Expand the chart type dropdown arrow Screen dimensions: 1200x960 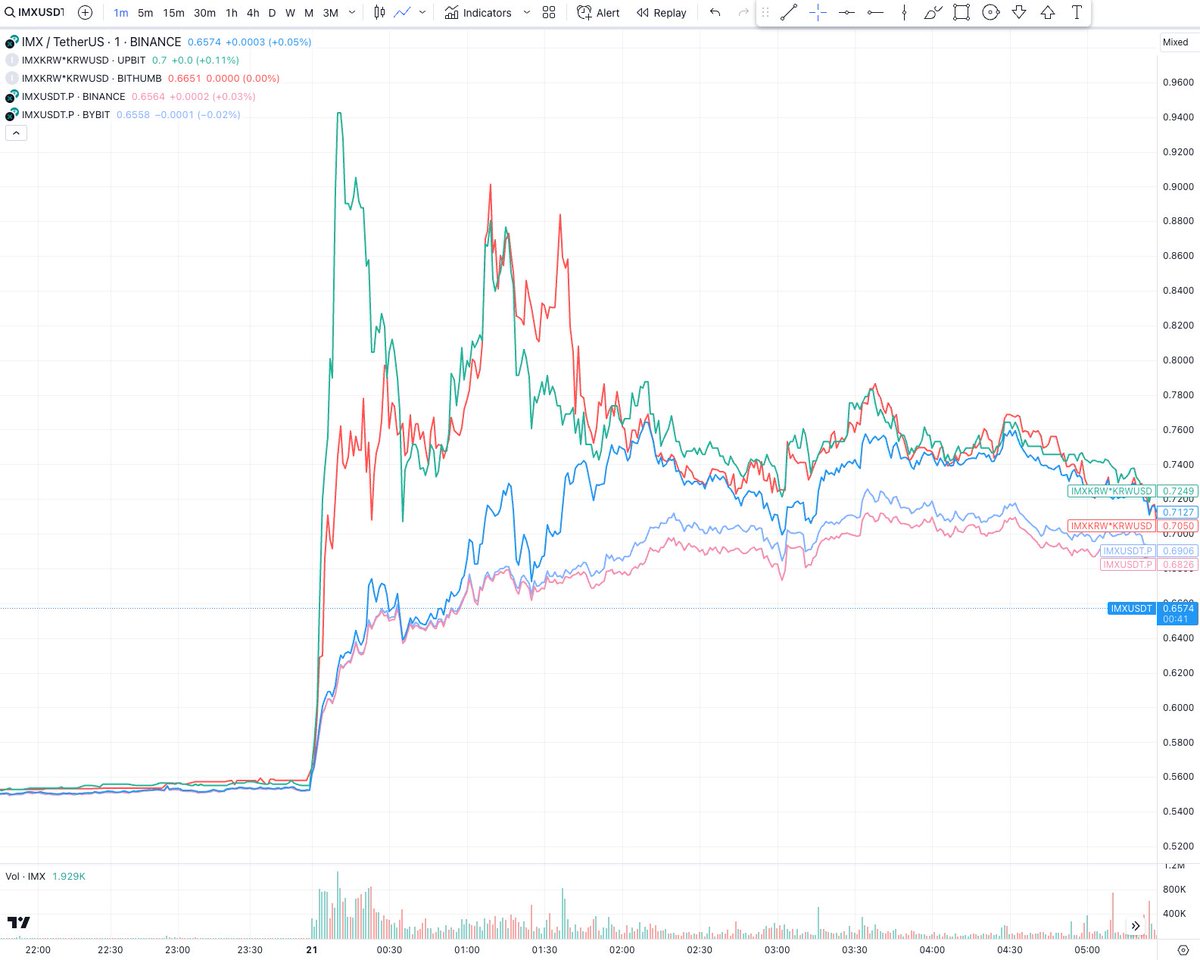pyautogui.click(x=424, y=13)
